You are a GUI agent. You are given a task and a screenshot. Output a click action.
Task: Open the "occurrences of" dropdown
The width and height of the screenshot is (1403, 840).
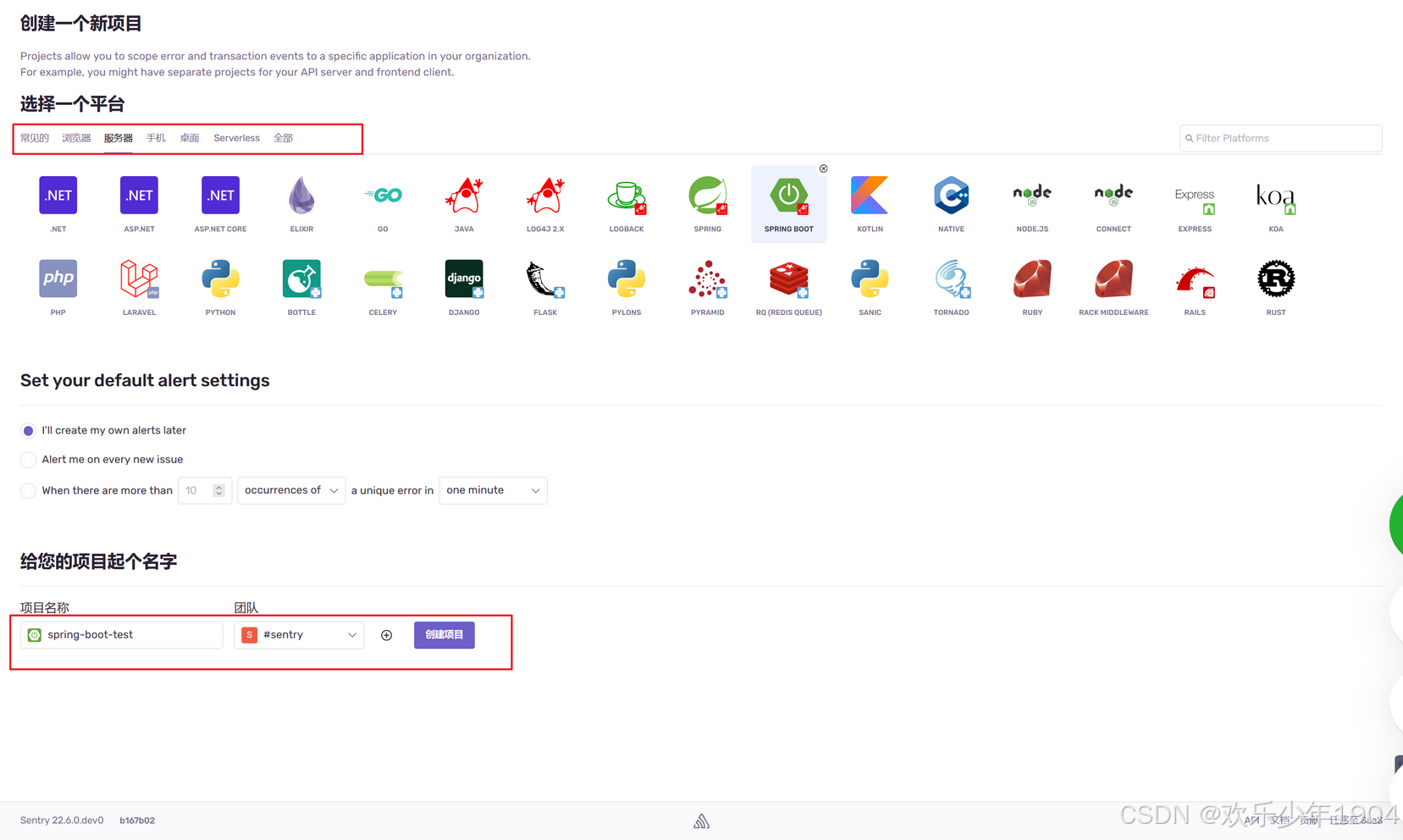tap(290, 491)
